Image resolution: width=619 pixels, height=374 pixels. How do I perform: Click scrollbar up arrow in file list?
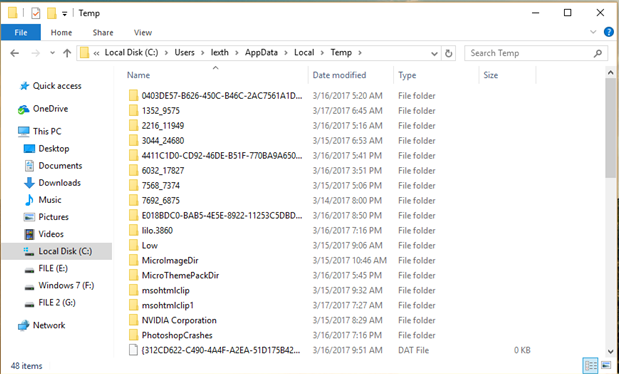click(x=610, y=73)
